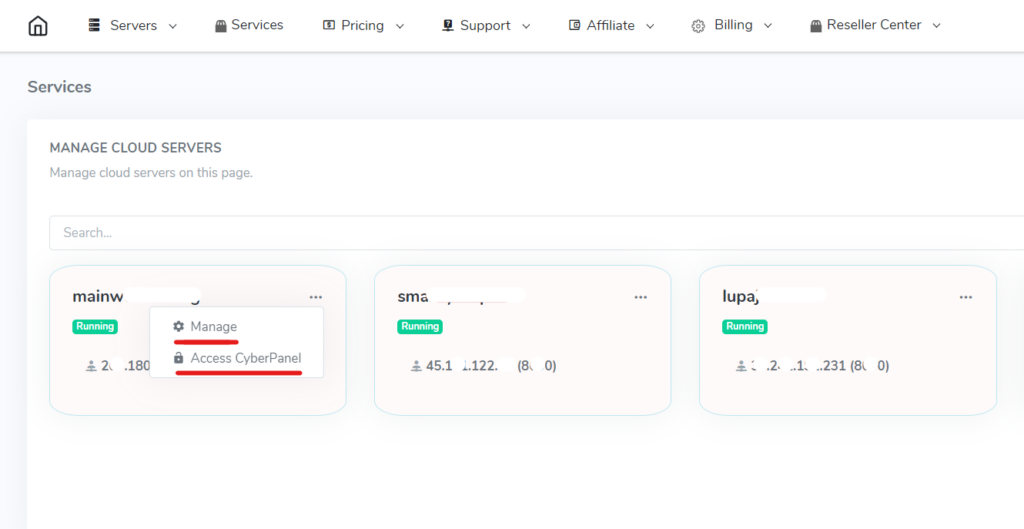Screen dimensions: 1024x529
Task: Click the Affiliate wallet icon
Action: pyautogui.click(x=575, y=25)
